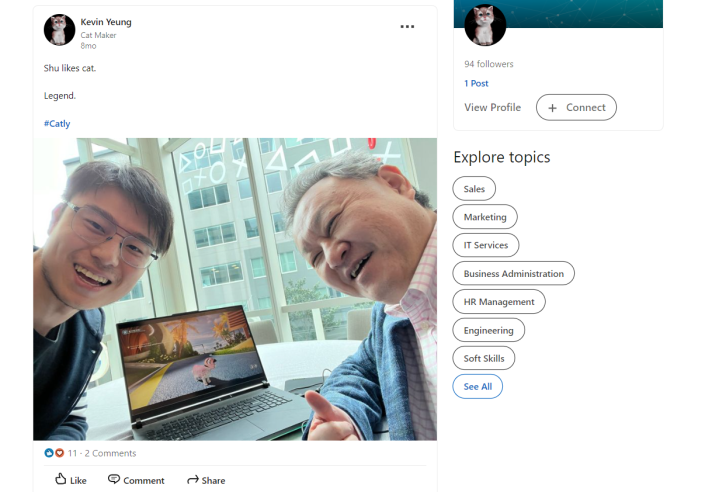Pick the Engineering topic chip
The width and height of the screenshot is (719, 492).
pyautogui.click(x=489, y=330)
